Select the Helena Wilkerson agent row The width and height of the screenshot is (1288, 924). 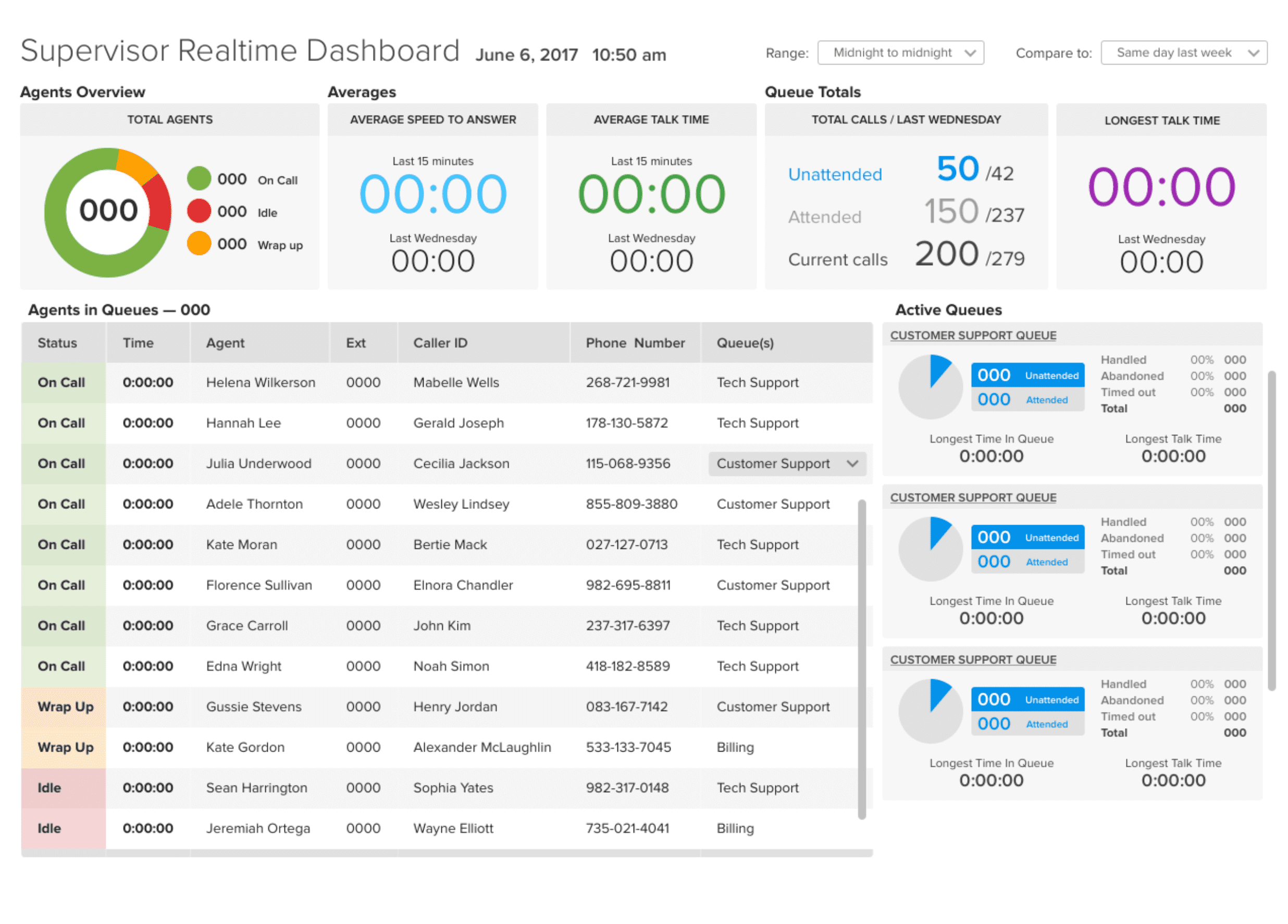tap(260, 382)
